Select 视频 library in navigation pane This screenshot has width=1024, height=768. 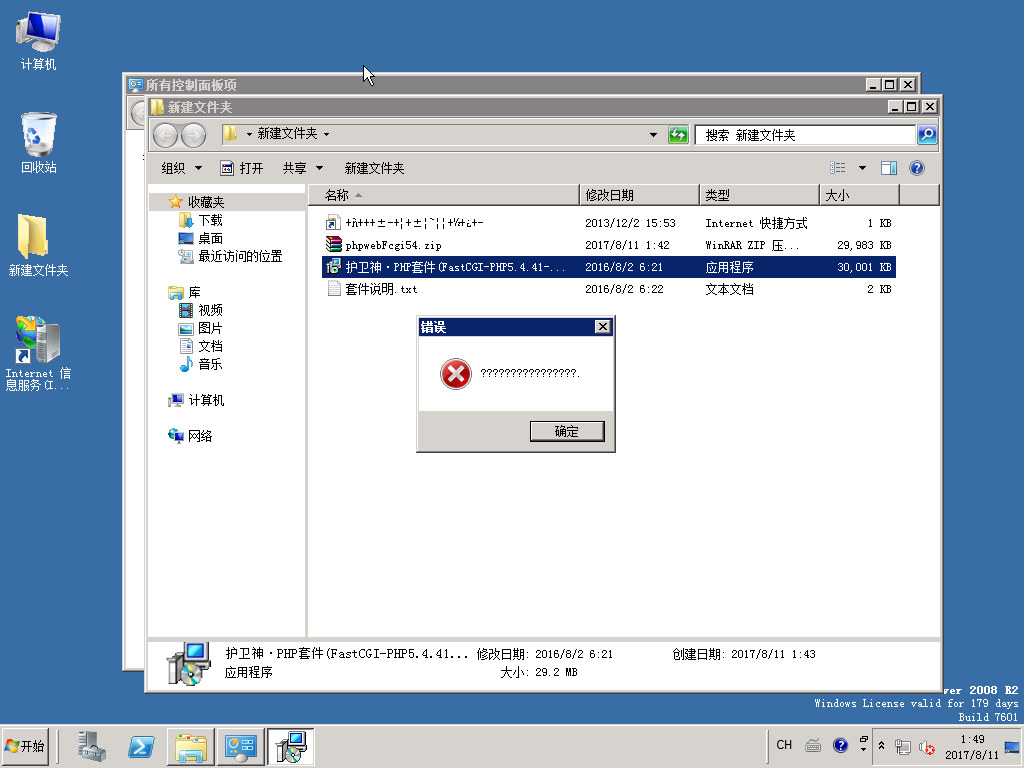(210, 310)
